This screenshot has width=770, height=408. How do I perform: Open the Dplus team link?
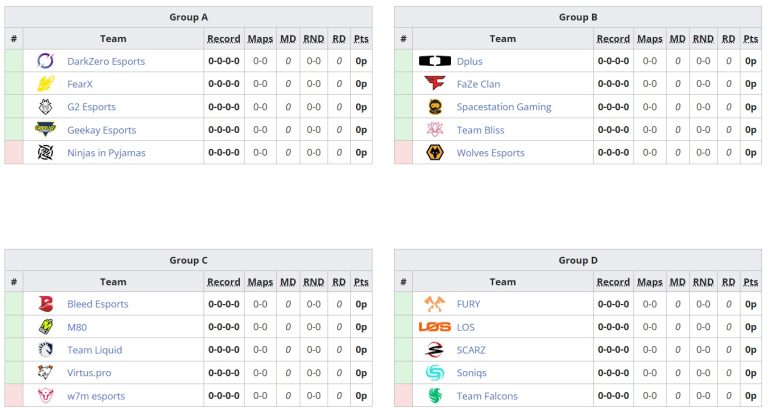[x=469, y=61]
